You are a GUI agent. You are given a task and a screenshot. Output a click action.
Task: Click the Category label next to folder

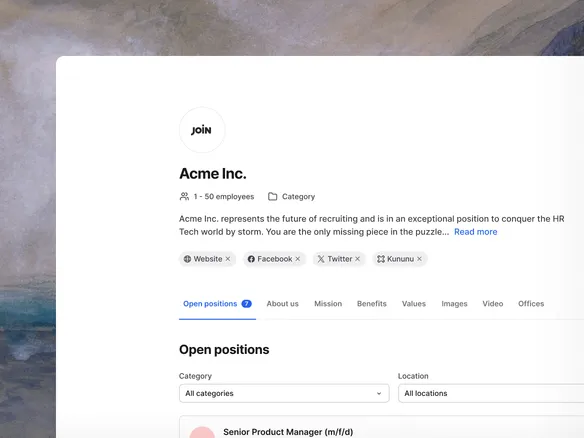tap(298, 196)
